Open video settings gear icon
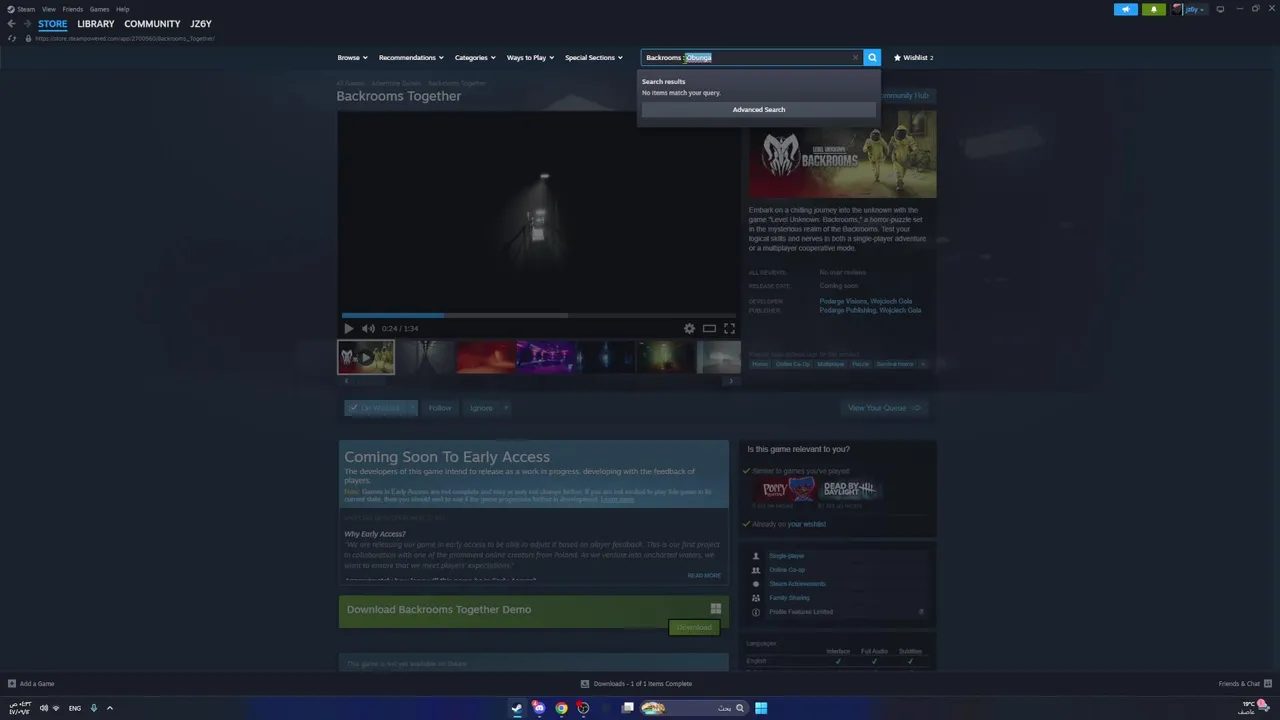This screenshot has height=720, width=1280. coord(689,328)
